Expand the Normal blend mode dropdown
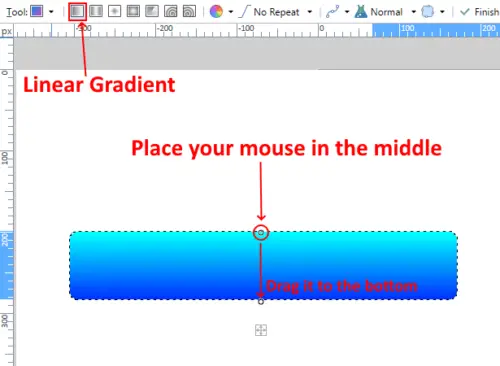The height and width of the screenshot is (366, 500). click(x=414, y=12)
